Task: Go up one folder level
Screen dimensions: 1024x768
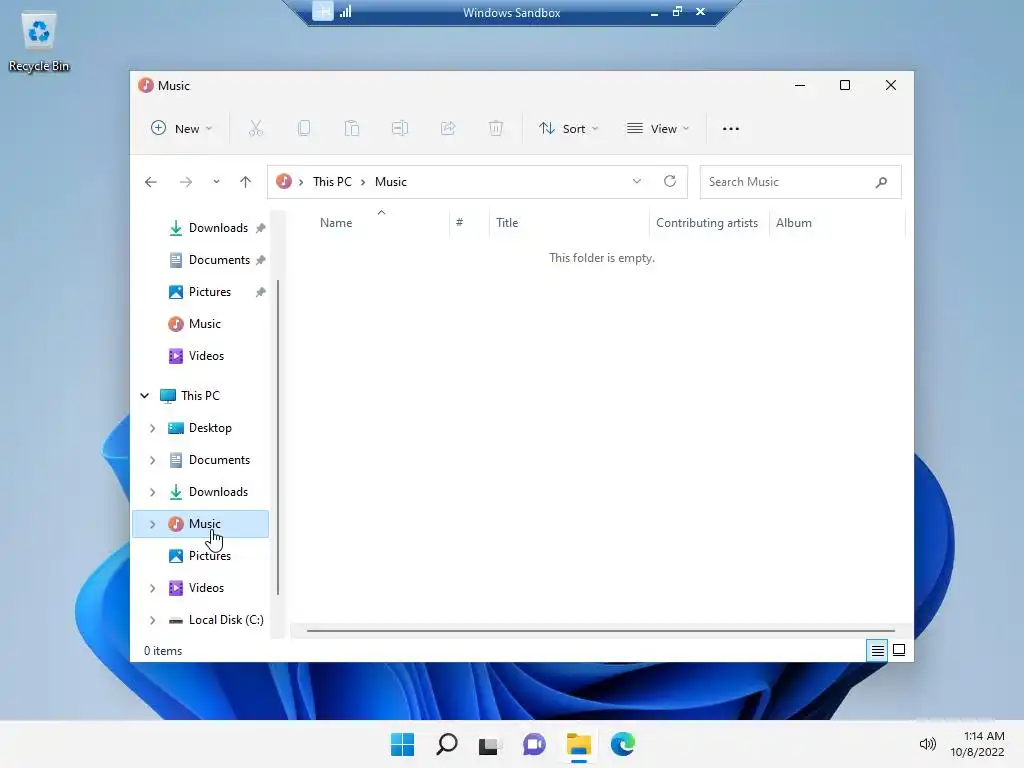Action: [x=246, y=182]
